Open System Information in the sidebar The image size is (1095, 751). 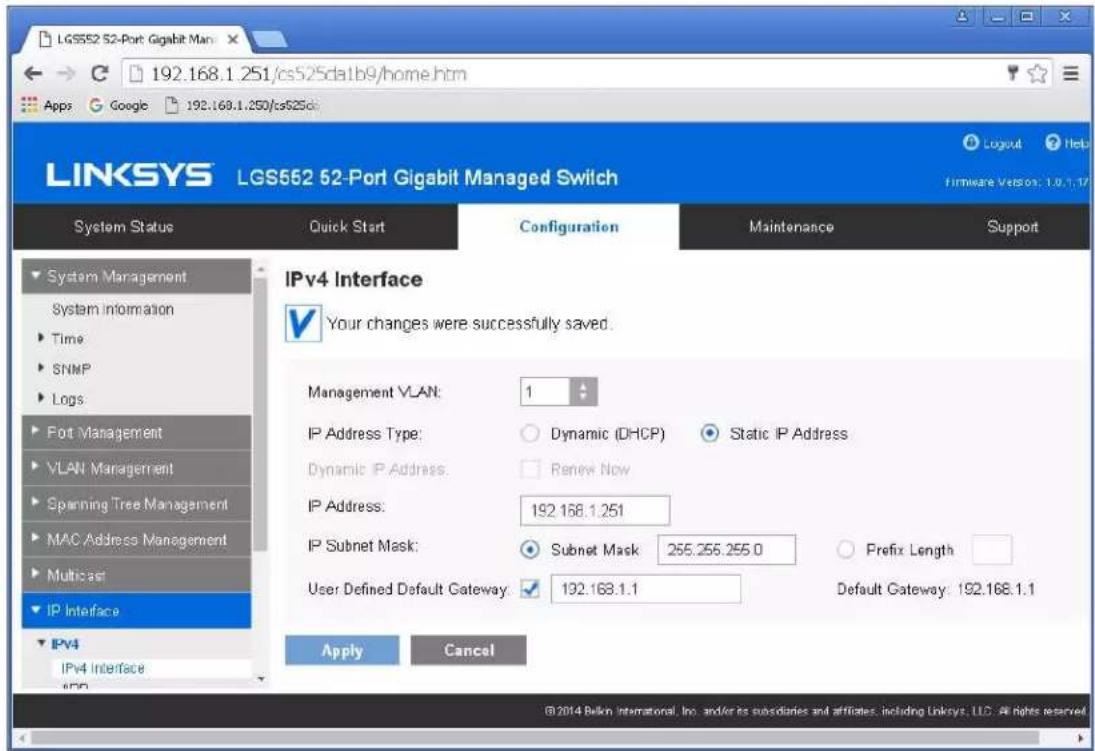click(x=112, y=309)
